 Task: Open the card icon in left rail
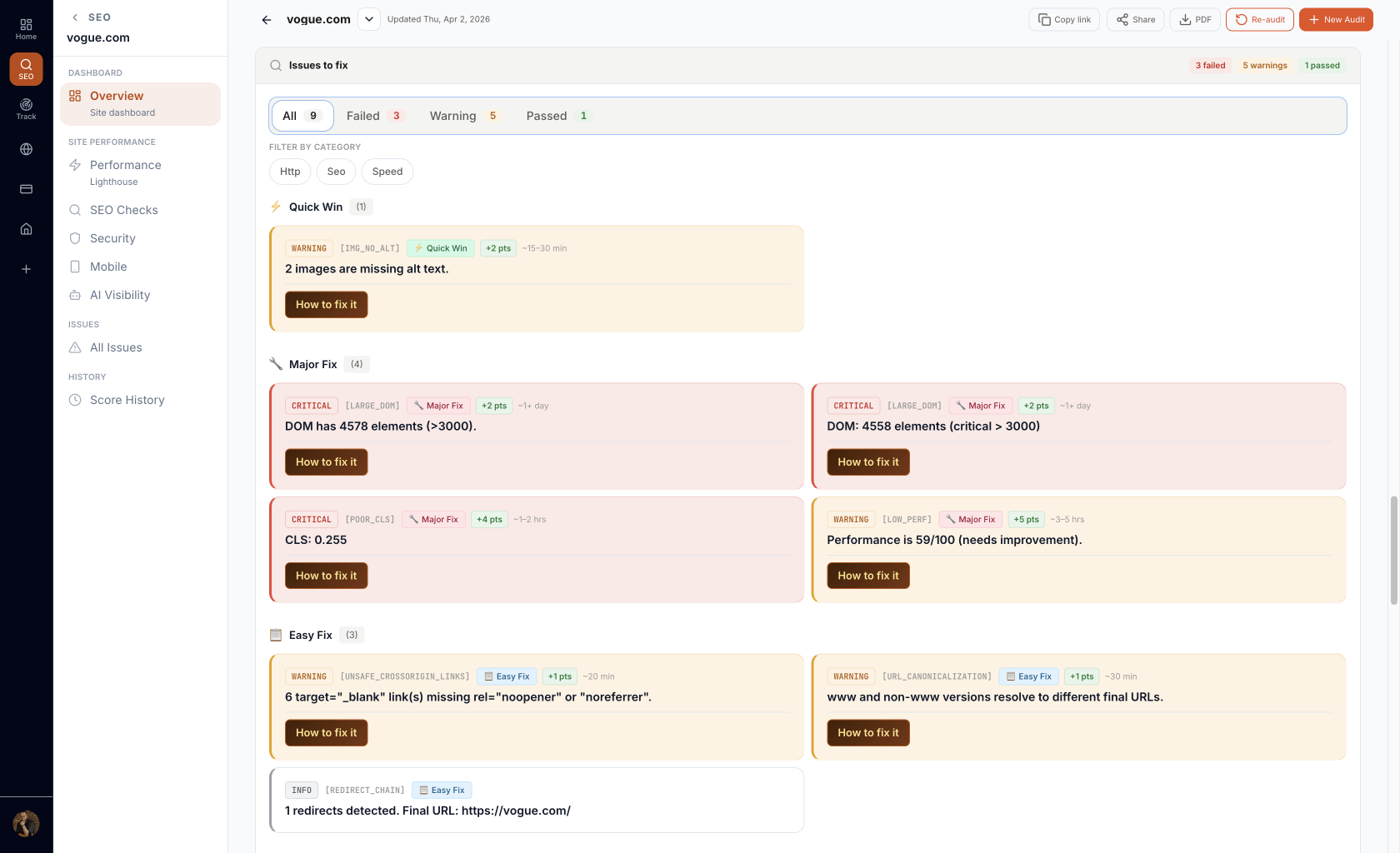(x=26, y=189)
